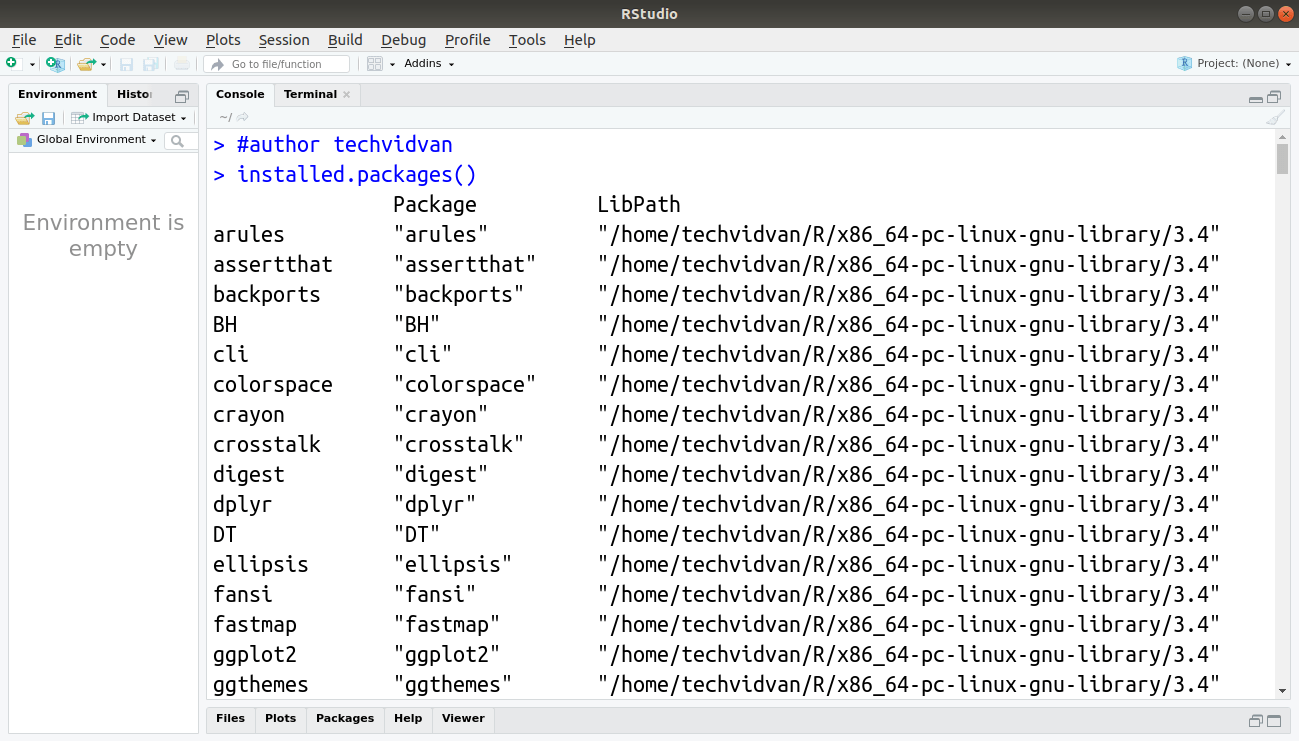Open the Create New Project icon
This screenshot has width=1299, height=741.
tap(55, 63)
